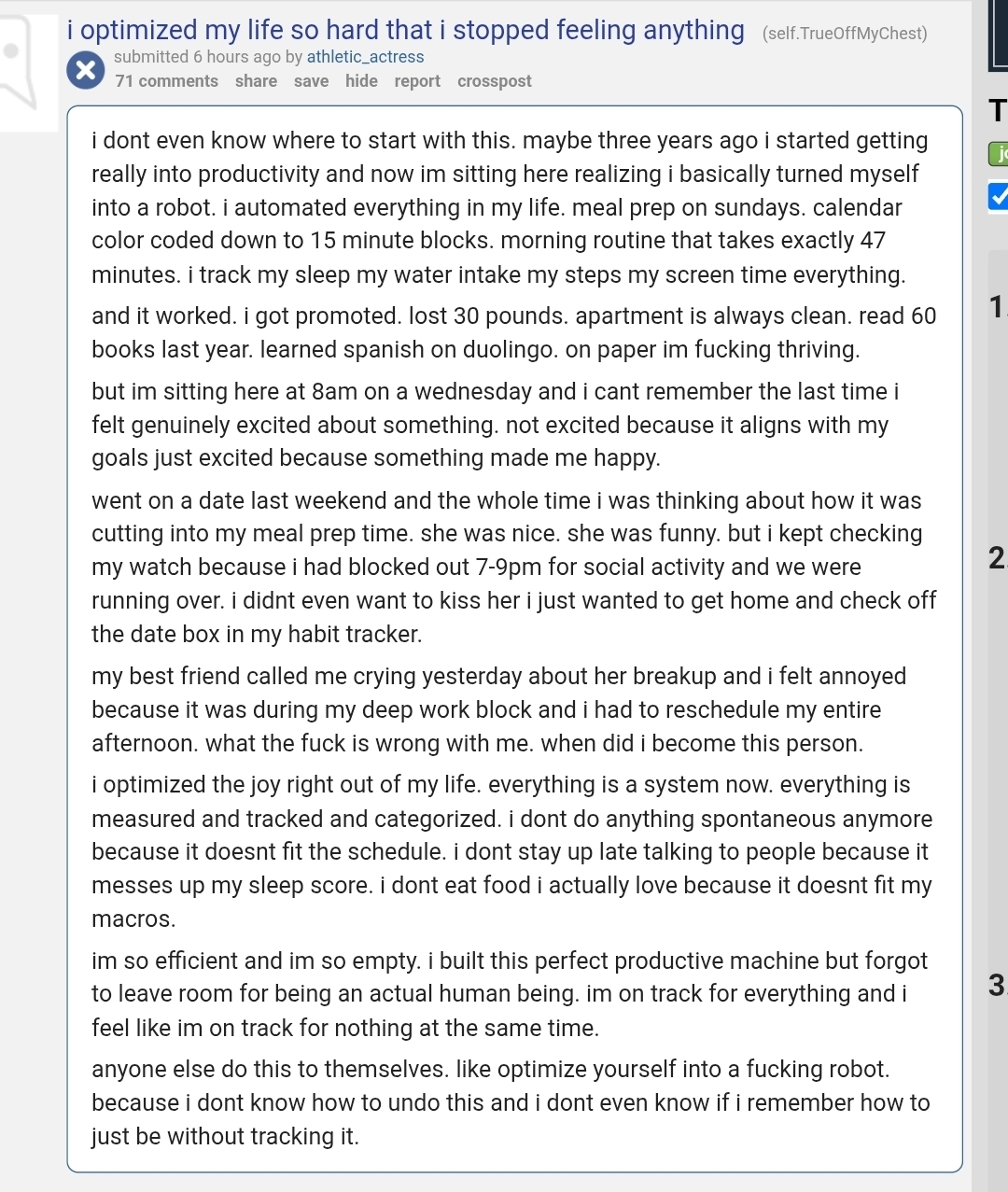Toggle the blue checkbox in the sidebar

[x=998, y=196]
